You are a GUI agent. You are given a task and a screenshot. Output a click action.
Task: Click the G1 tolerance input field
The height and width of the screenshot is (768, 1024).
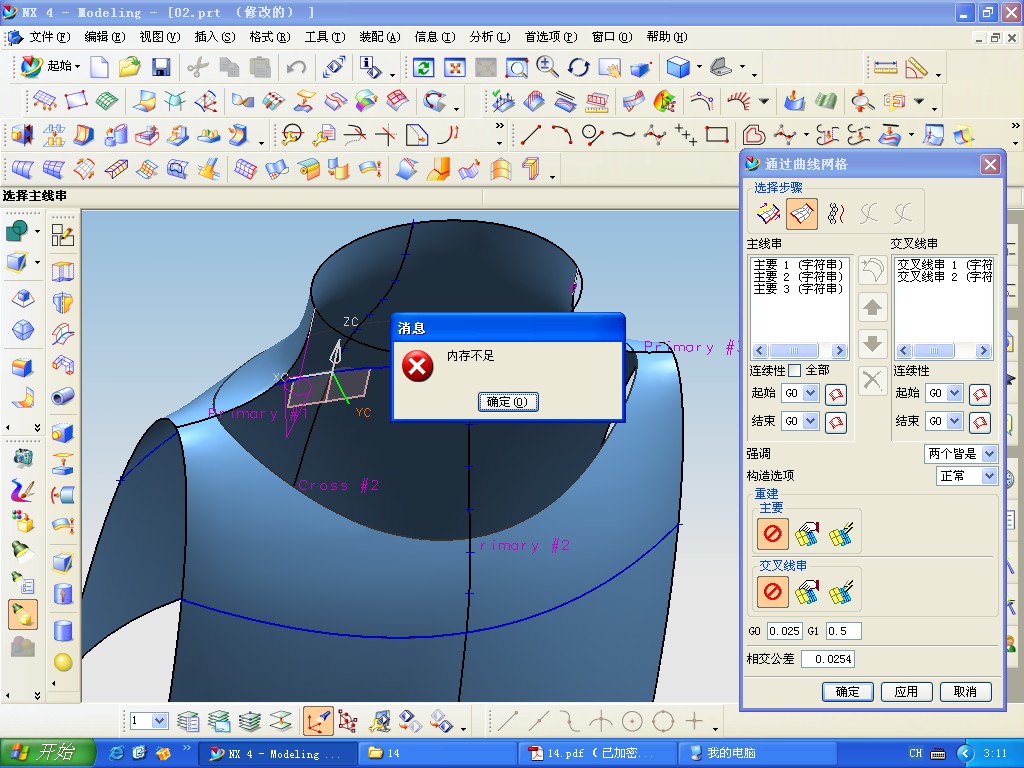843,631
